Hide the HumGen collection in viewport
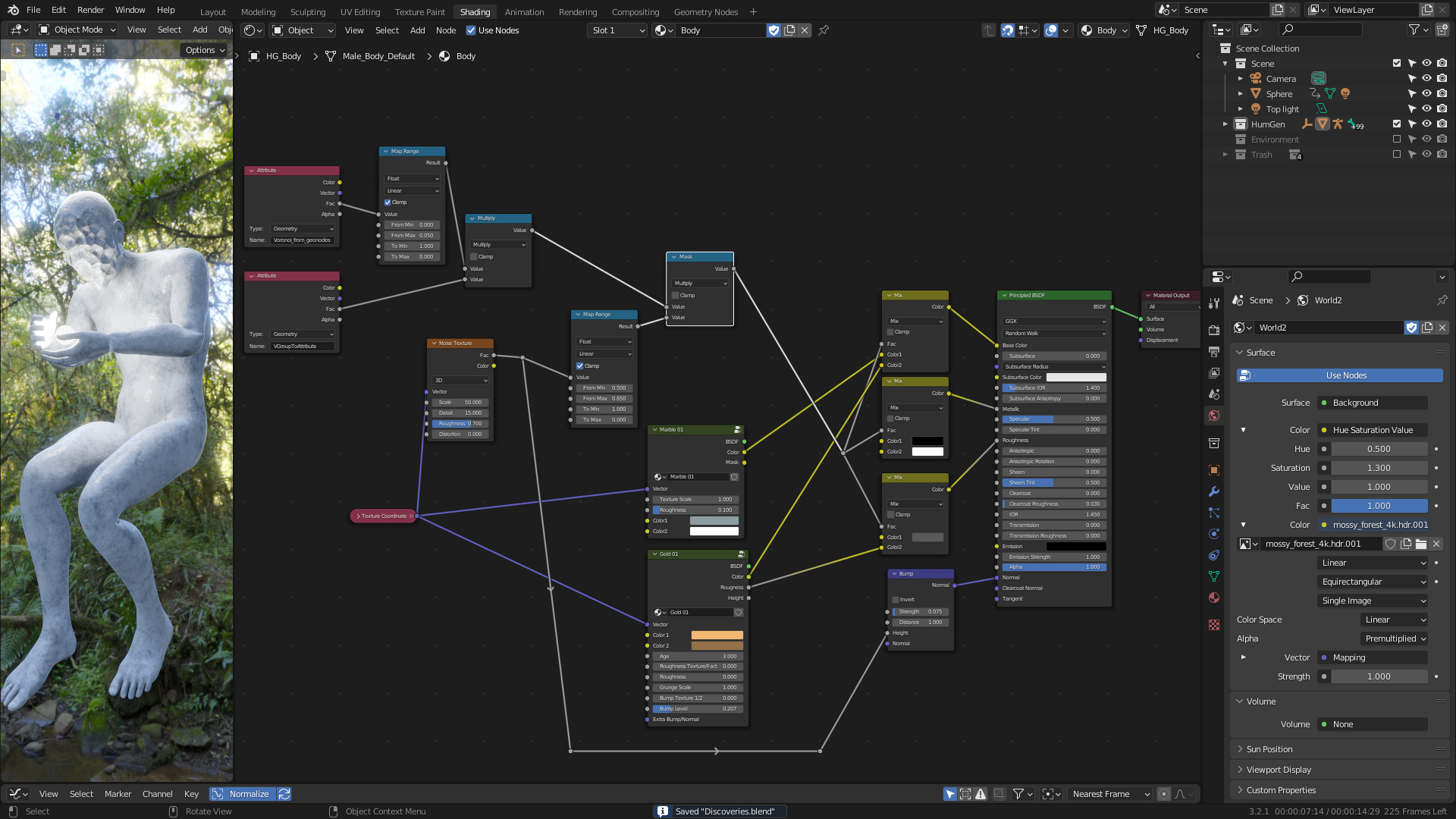 [x=1426, y=124]
